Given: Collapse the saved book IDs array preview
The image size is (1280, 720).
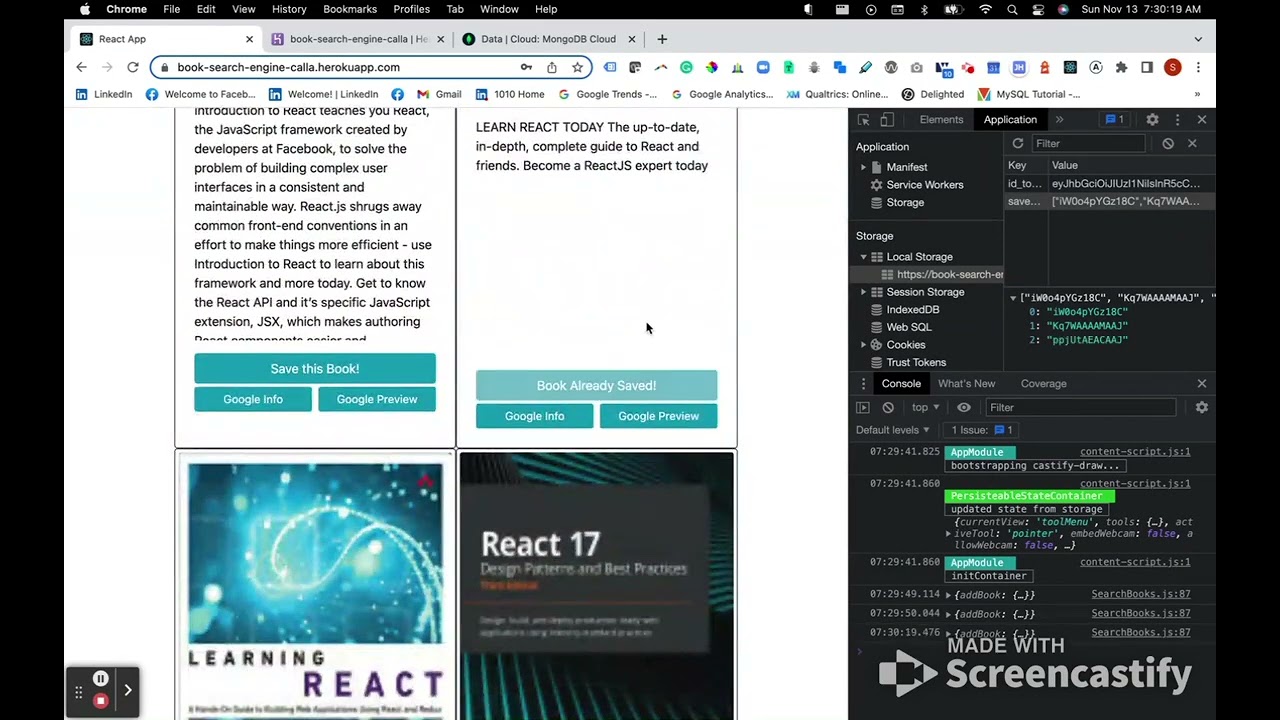Looking at the screenshot, I should tap(1013, 298).
